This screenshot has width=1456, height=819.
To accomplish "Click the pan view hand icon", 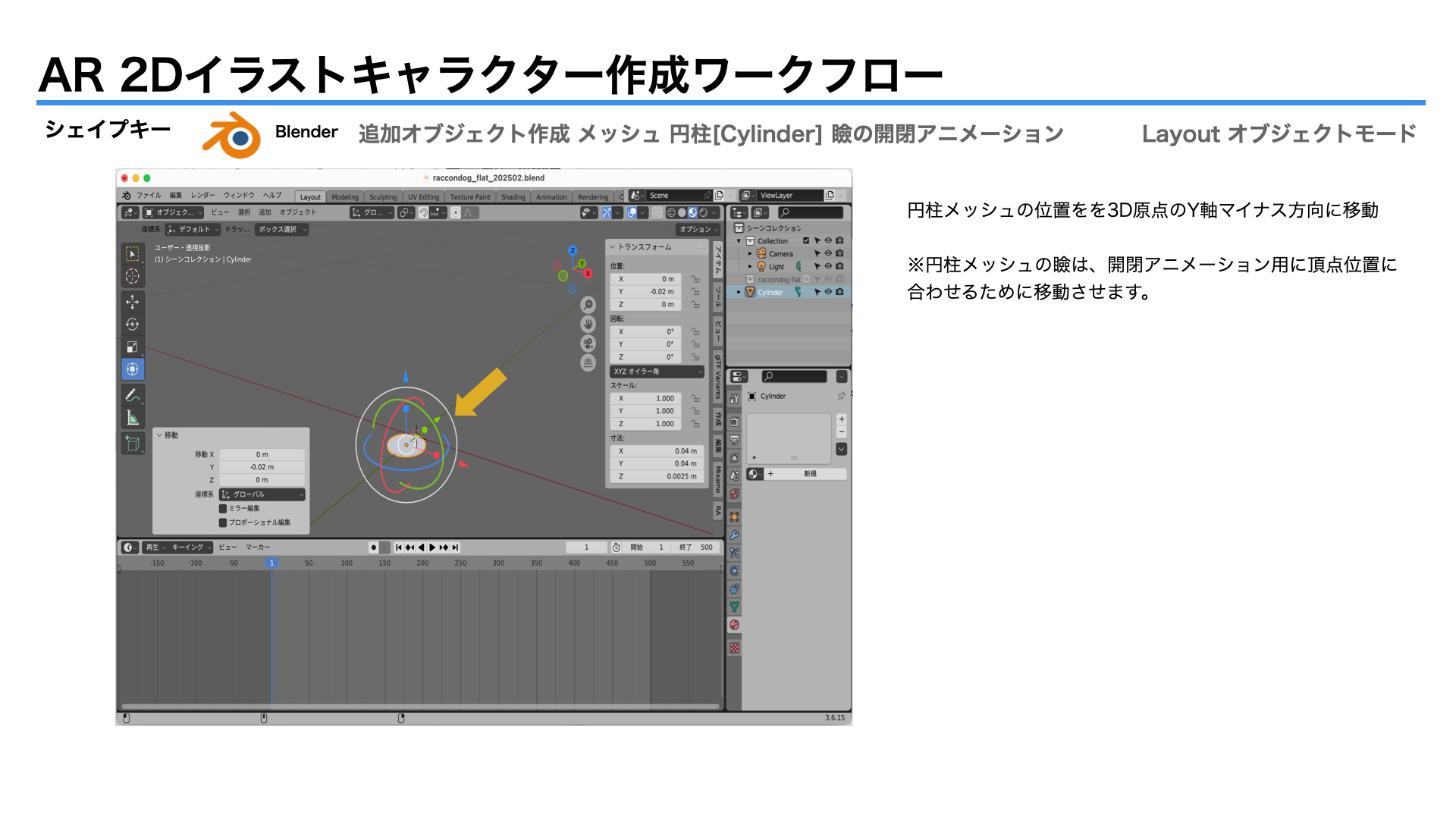I will point(588,325).
